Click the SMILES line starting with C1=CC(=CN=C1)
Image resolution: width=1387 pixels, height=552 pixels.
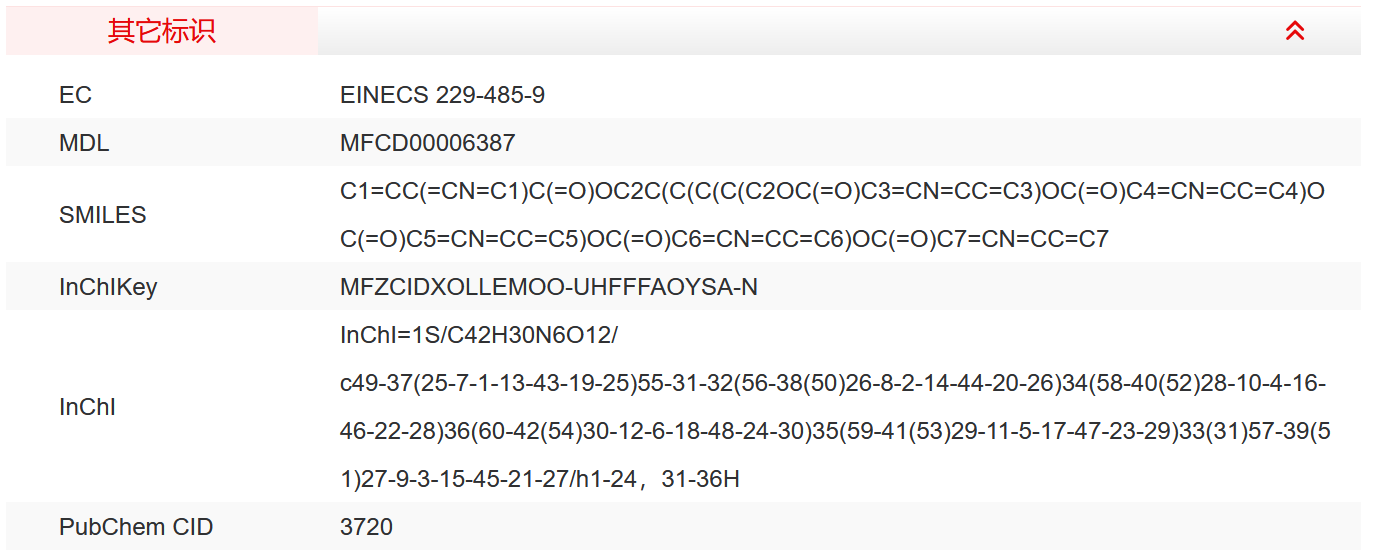tap(832, 191)
